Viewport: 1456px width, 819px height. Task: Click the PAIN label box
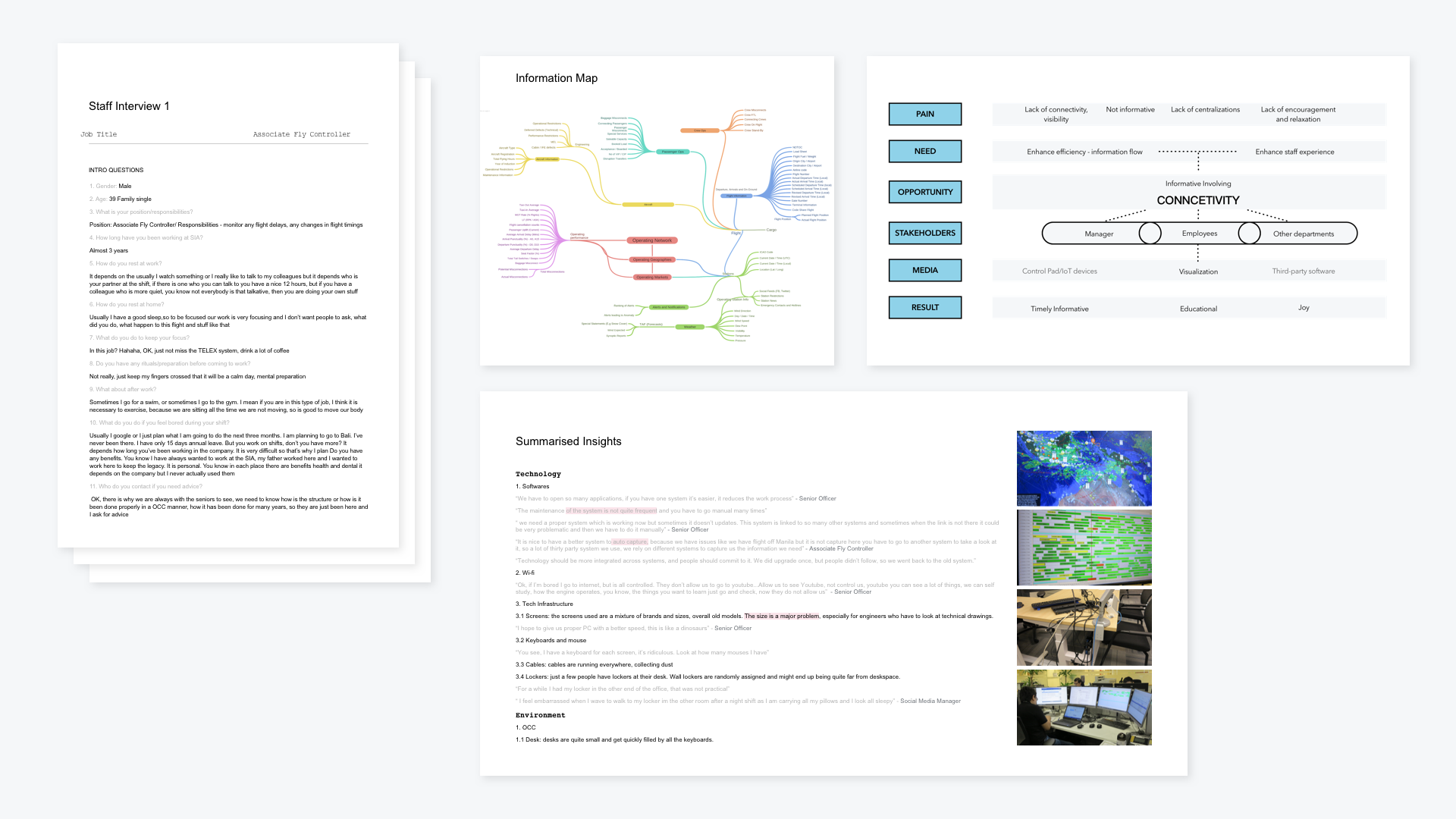[924, 114]
